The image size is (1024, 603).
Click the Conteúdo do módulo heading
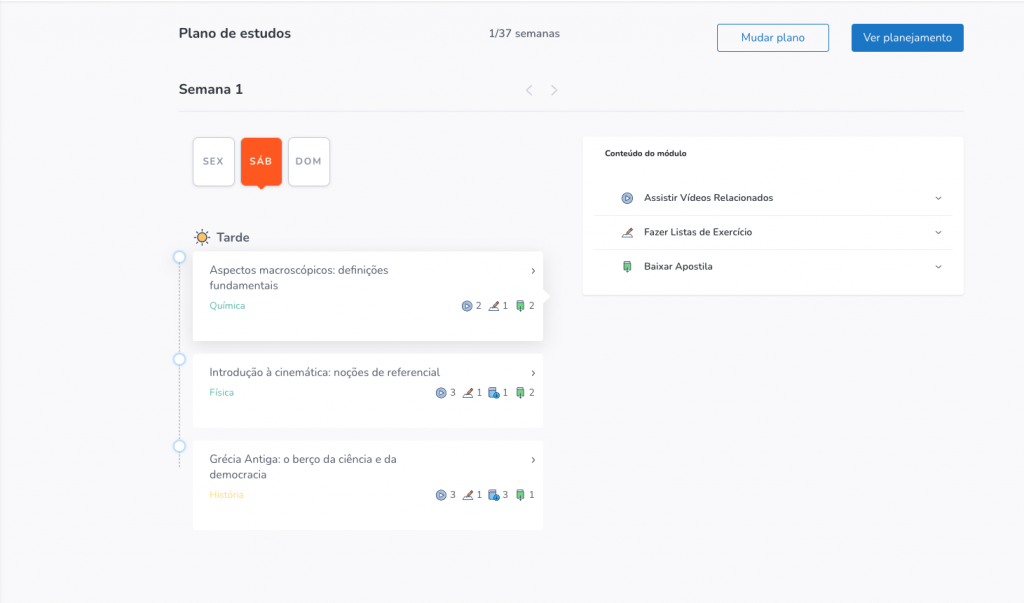(645, 154)
